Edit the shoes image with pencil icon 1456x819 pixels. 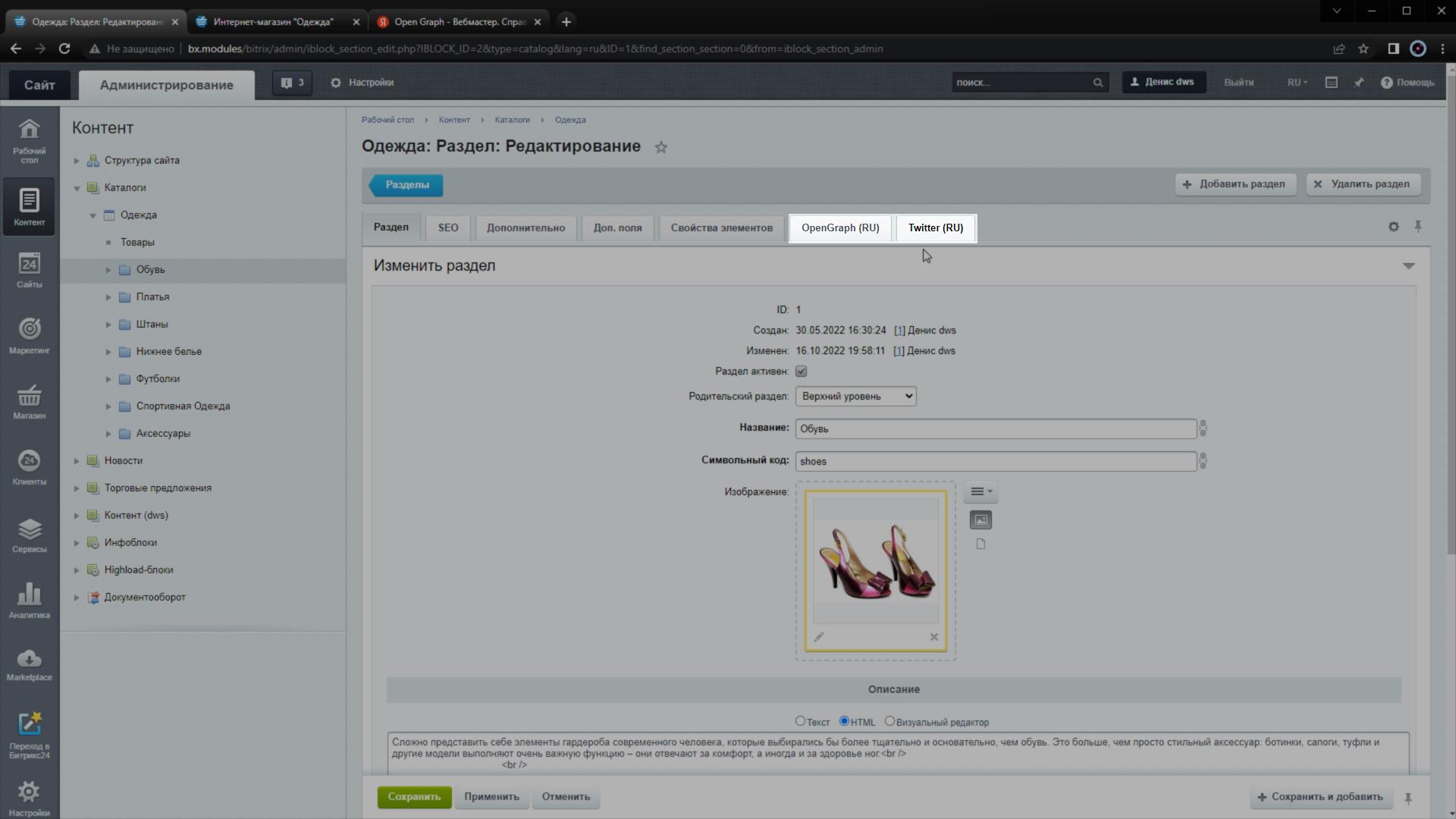pos(819,637)
